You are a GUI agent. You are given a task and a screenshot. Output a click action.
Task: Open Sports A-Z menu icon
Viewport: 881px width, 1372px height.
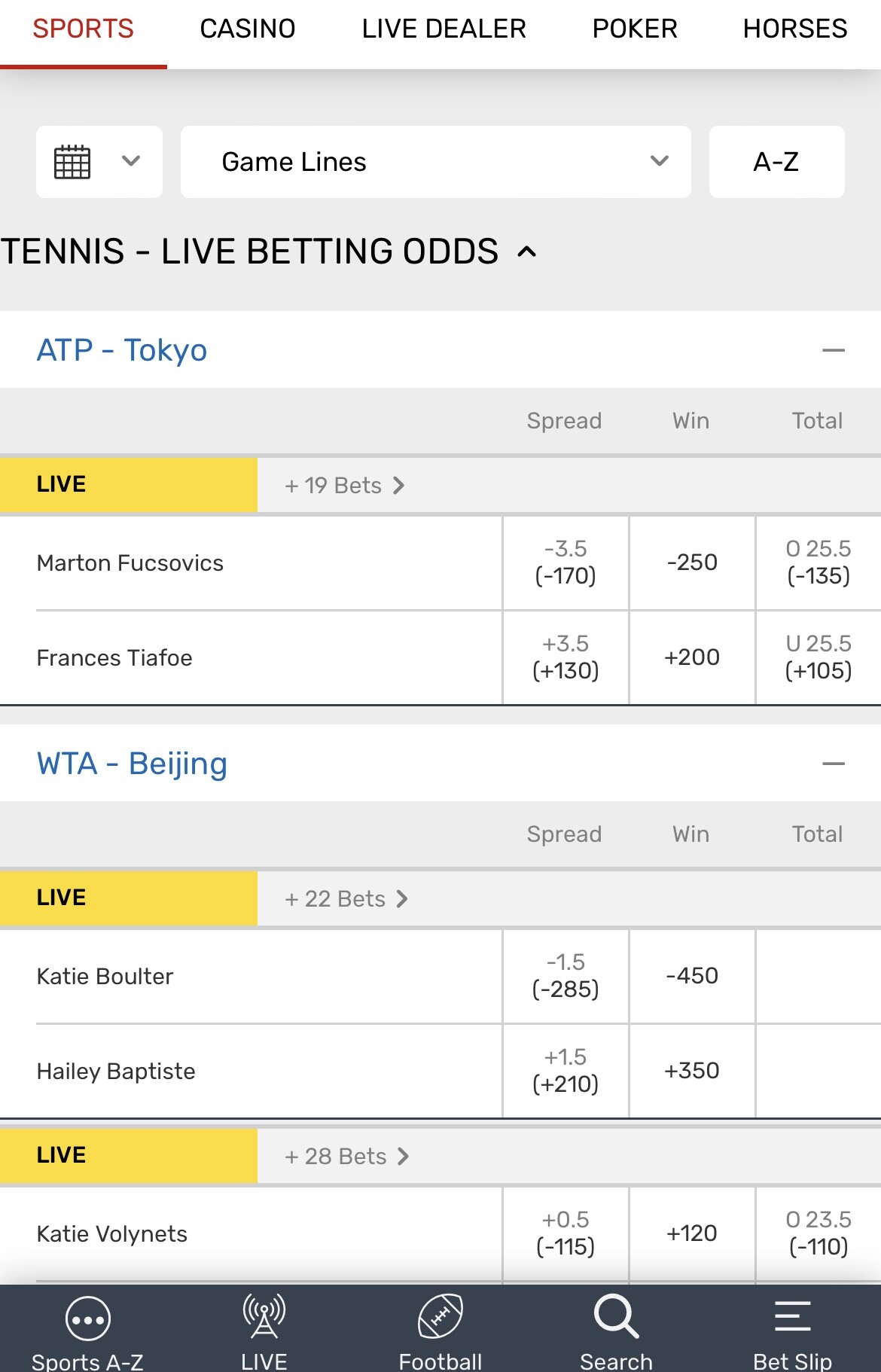coord(88,1319)
